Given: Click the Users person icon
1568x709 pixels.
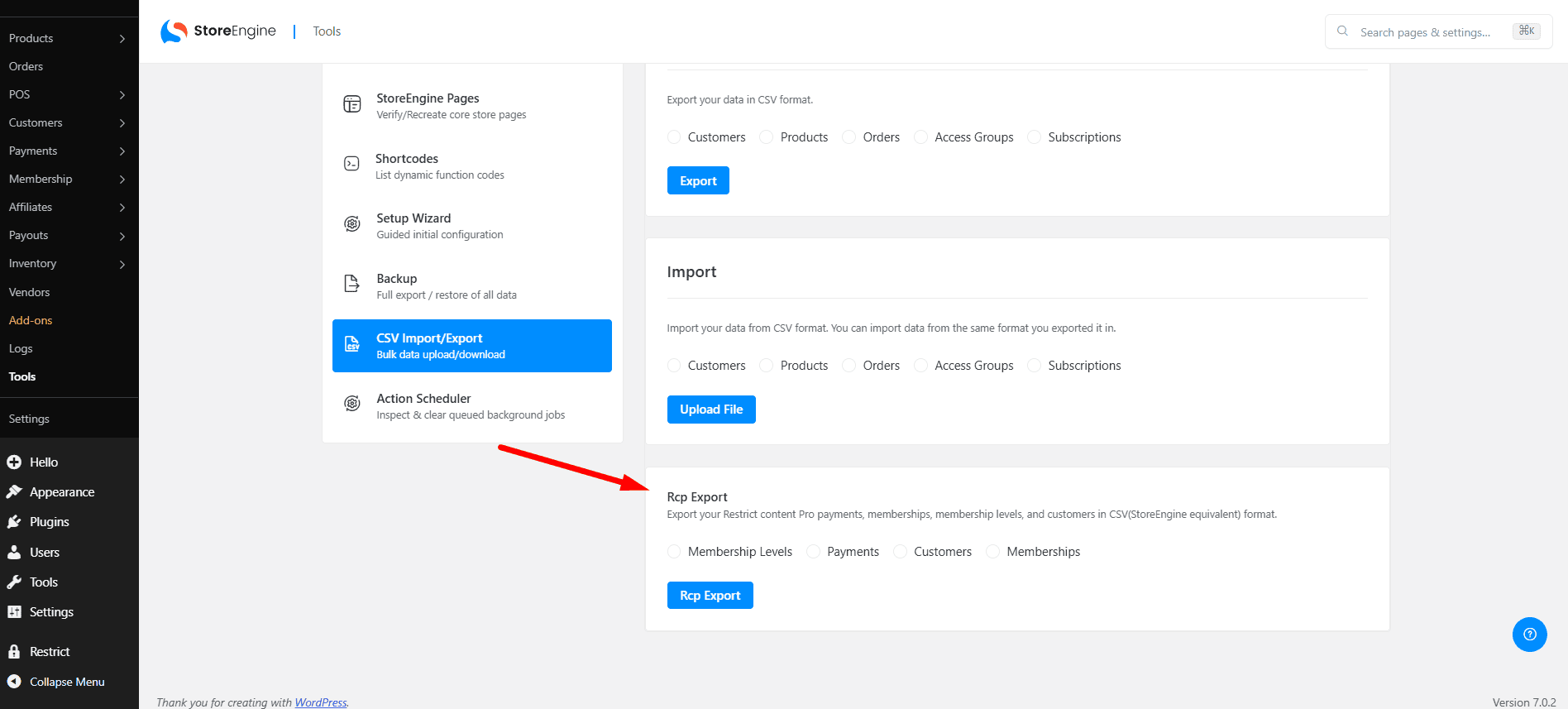Looking at the screenshot, I should 14,553.
